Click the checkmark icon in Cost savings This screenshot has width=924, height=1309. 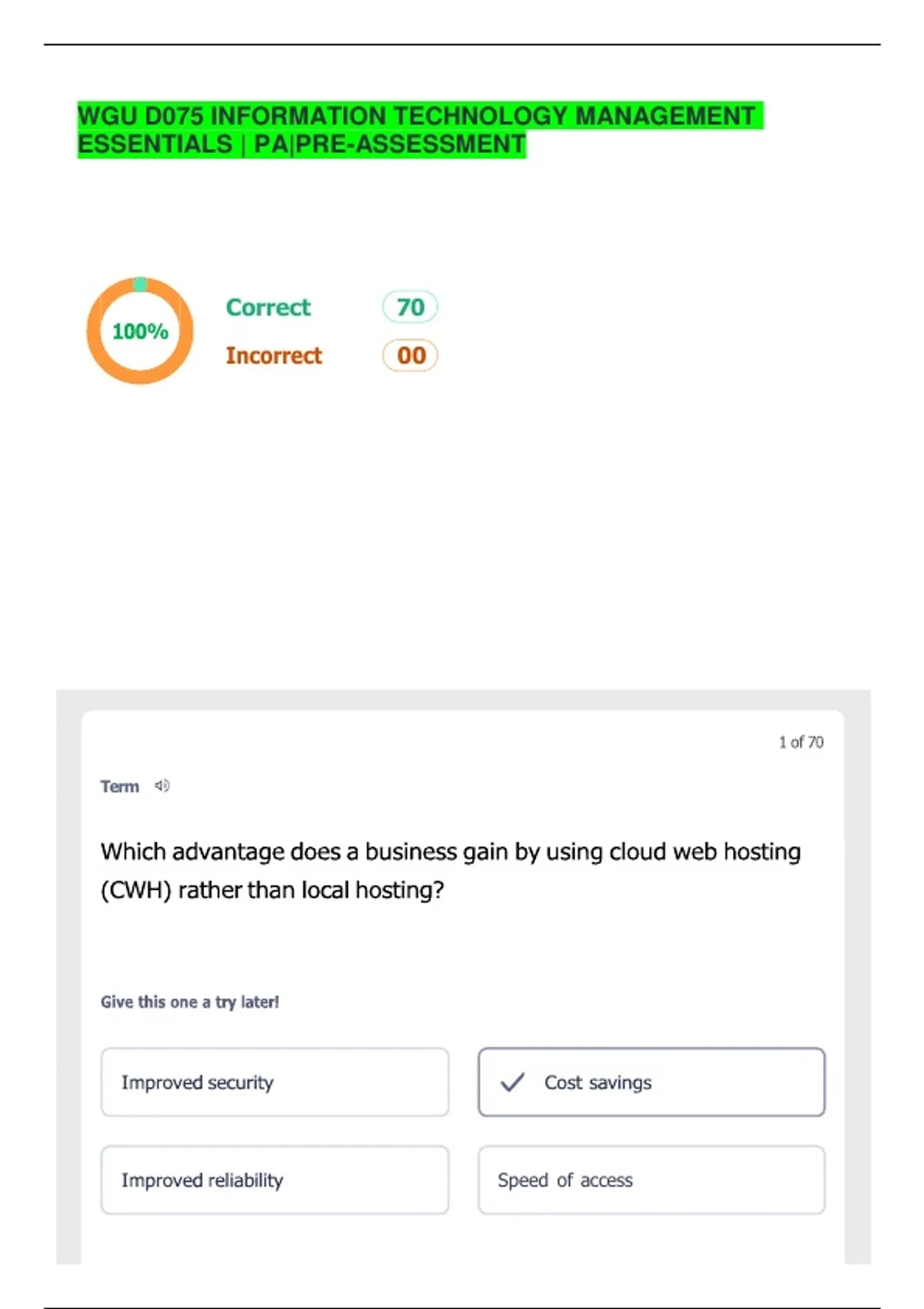[512, 1082]
